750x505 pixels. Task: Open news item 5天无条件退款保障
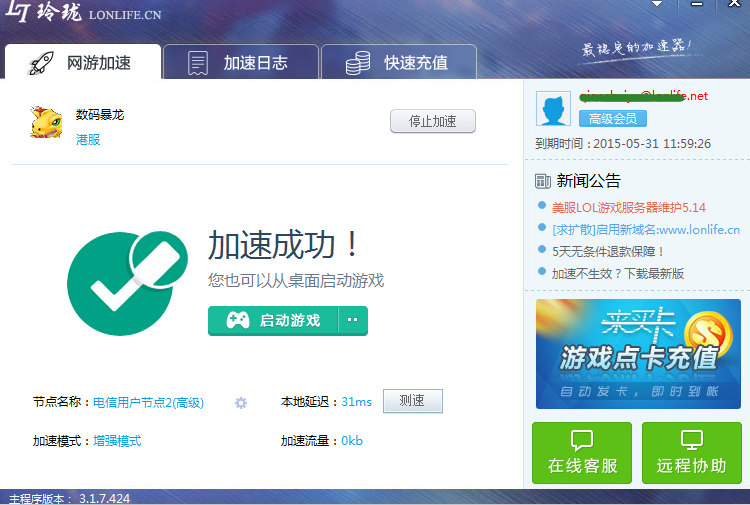[x=608, y=252]
